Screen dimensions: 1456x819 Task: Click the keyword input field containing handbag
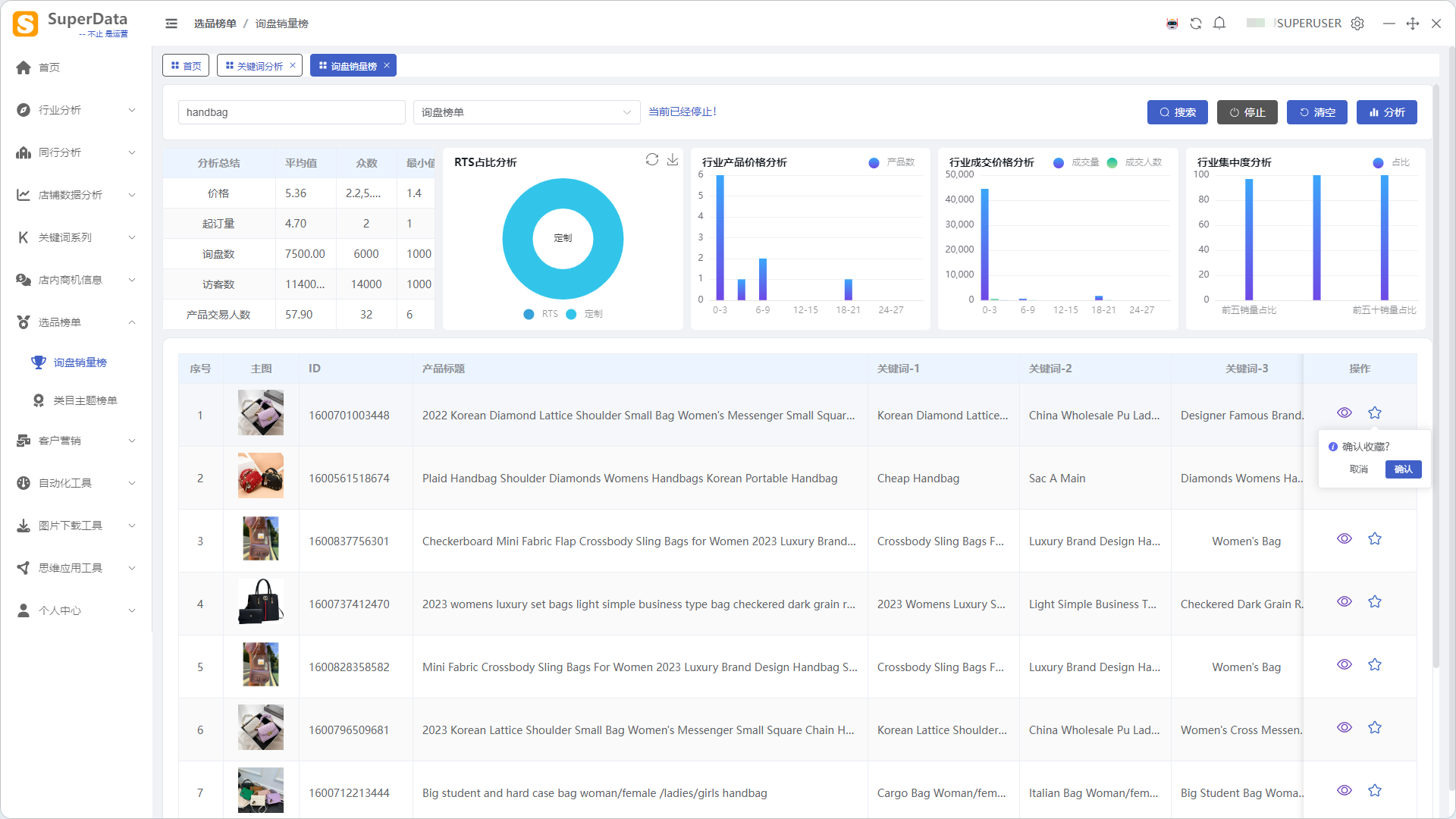pos(292,112)
